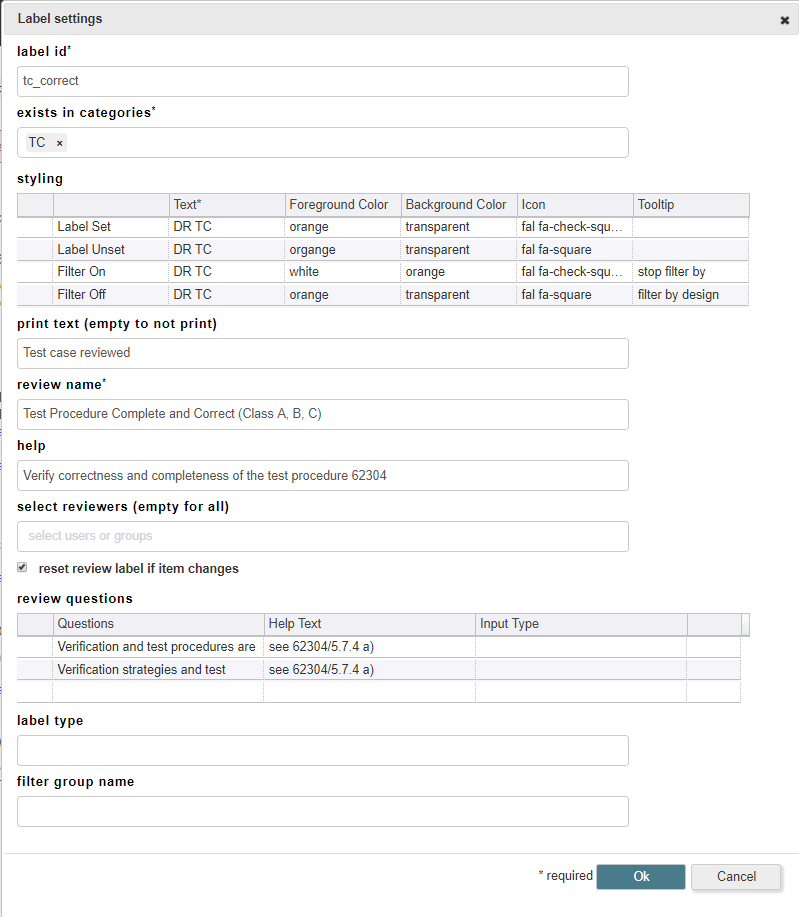
Task: Edit Label Set foreground color 'orange'
Action: coord(343,227)
